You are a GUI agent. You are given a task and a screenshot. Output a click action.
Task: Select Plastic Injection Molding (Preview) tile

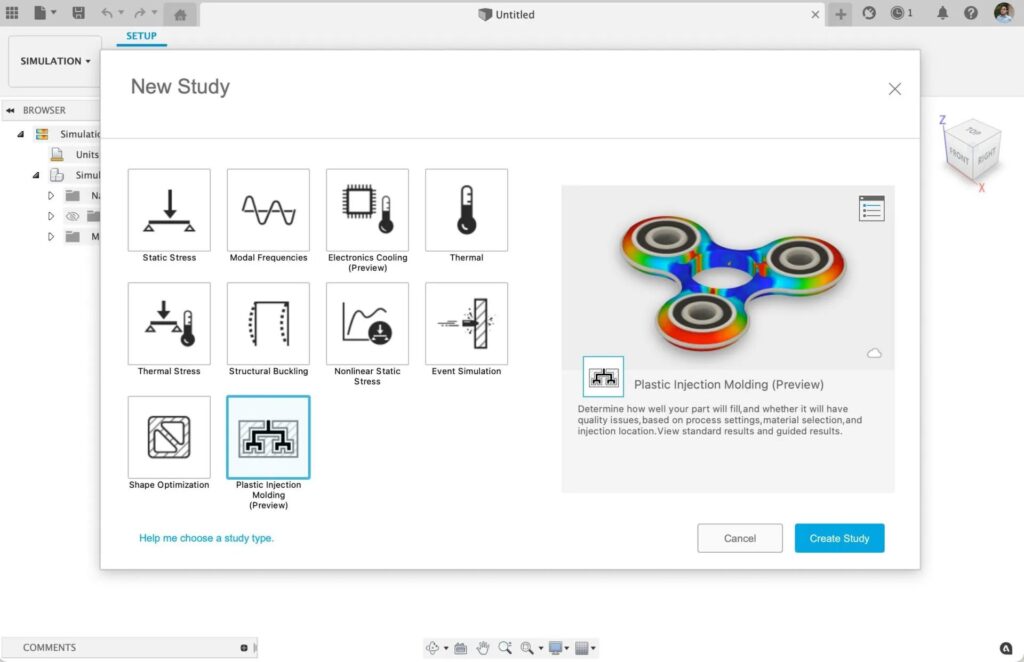click(x=268, y=437)
